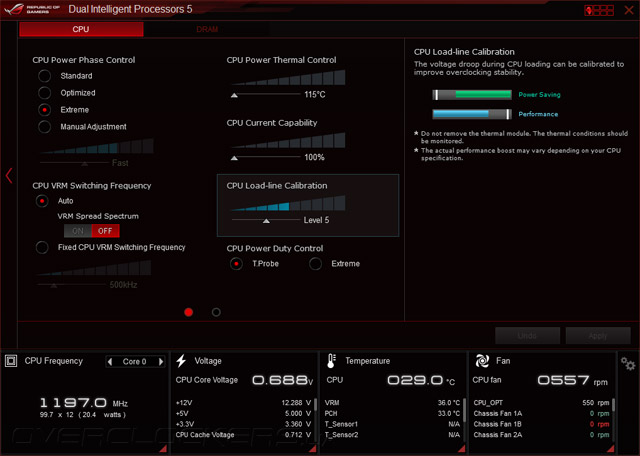This screenshot has width=640, height=456.
Task: Click the Level 5 calibration value
Action: [316, 220]
